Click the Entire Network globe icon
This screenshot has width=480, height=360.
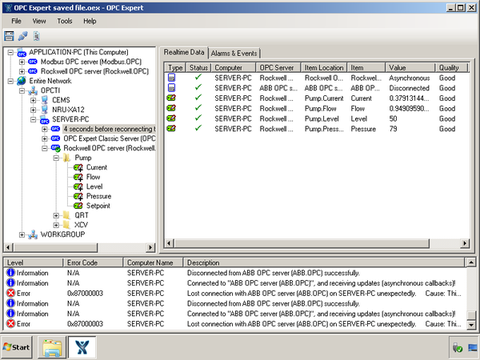point(22,81)
